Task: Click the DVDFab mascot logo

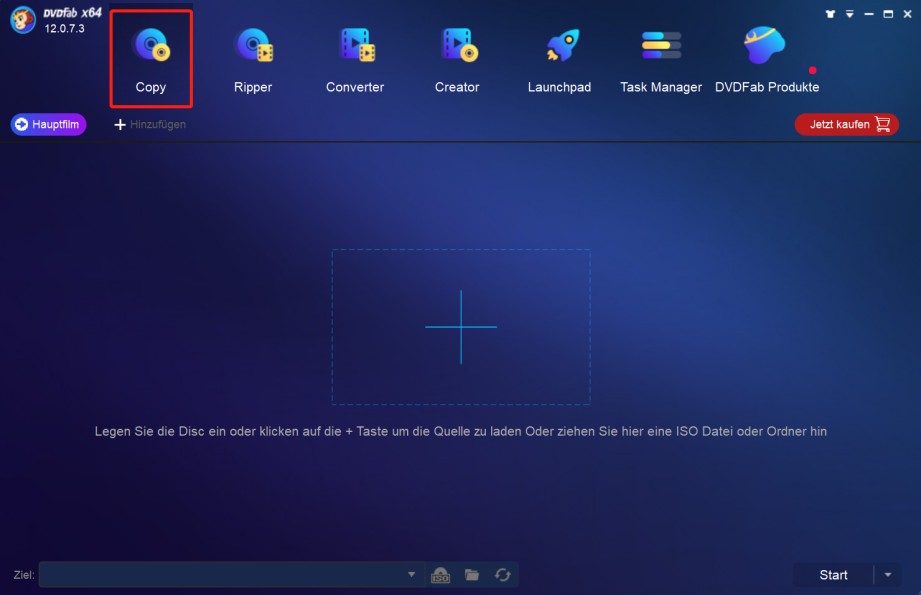Action: [x=23, y=20]
